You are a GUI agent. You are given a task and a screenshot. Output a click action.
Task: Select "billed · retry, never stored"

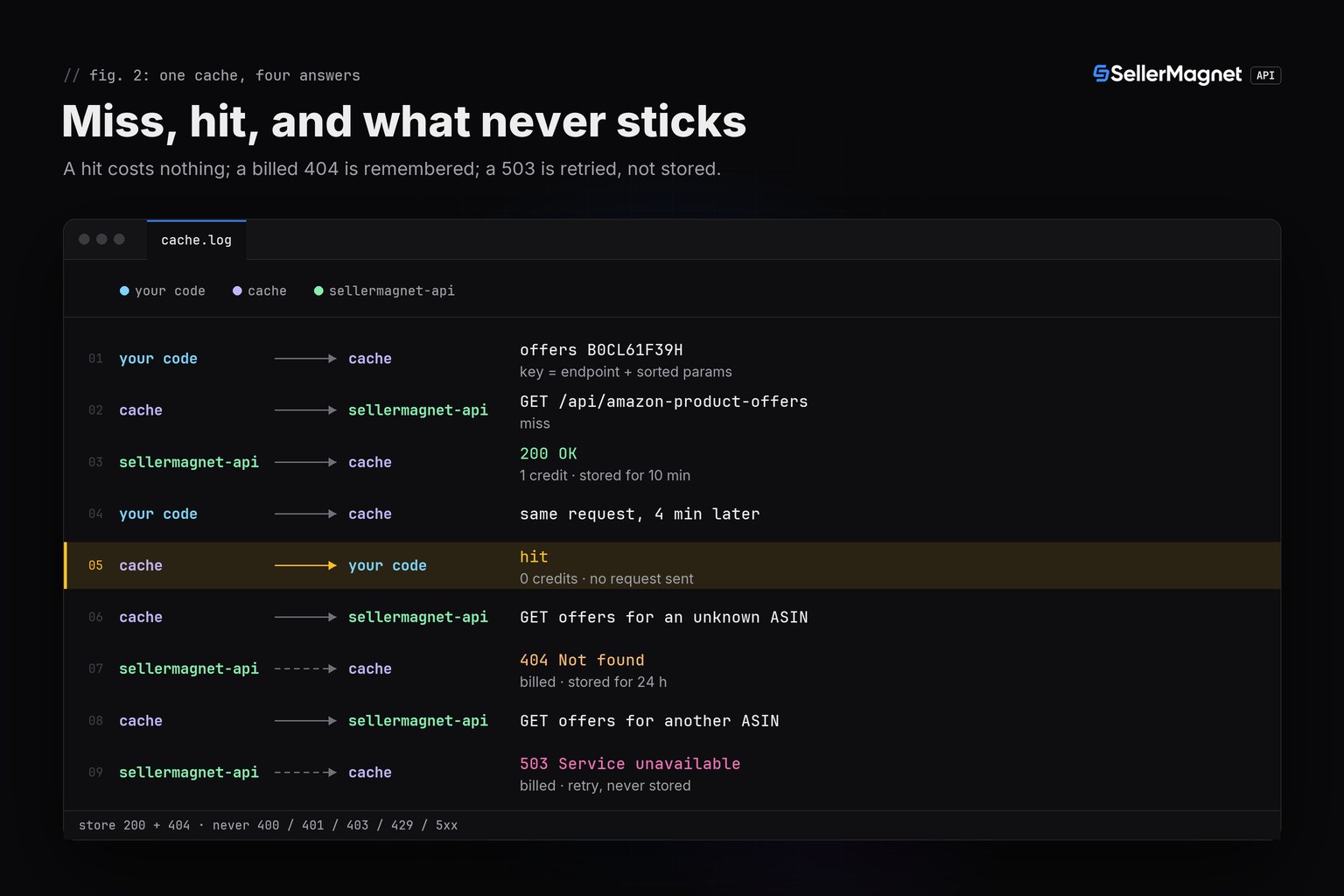[605, 786]
